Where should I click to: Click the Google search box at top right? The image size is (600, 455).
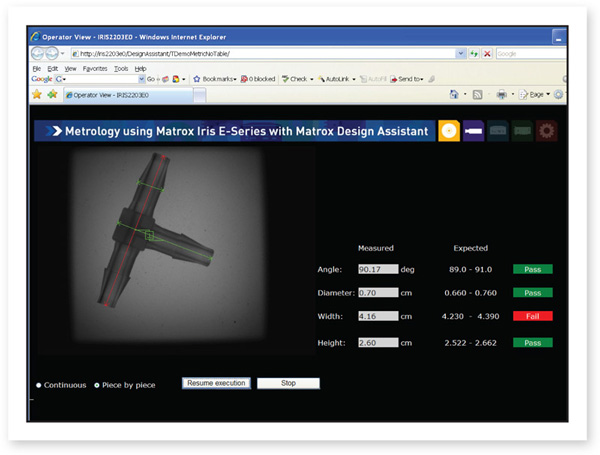[531, 54]
